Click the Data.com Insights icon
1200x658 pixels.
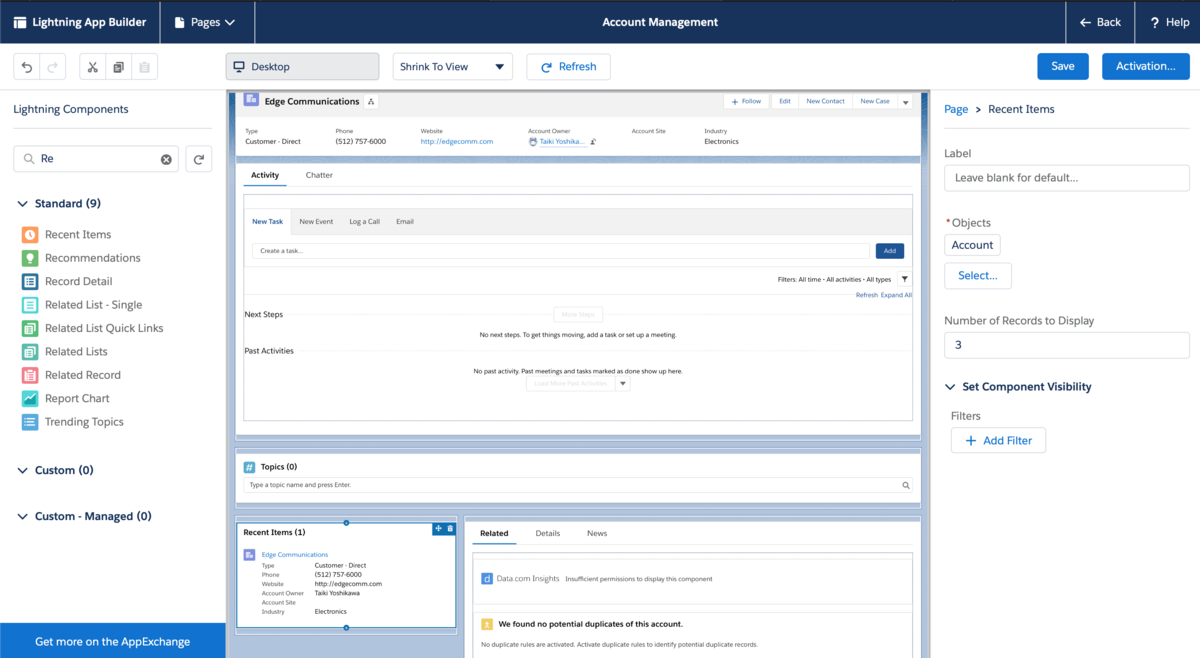(487, 578)
